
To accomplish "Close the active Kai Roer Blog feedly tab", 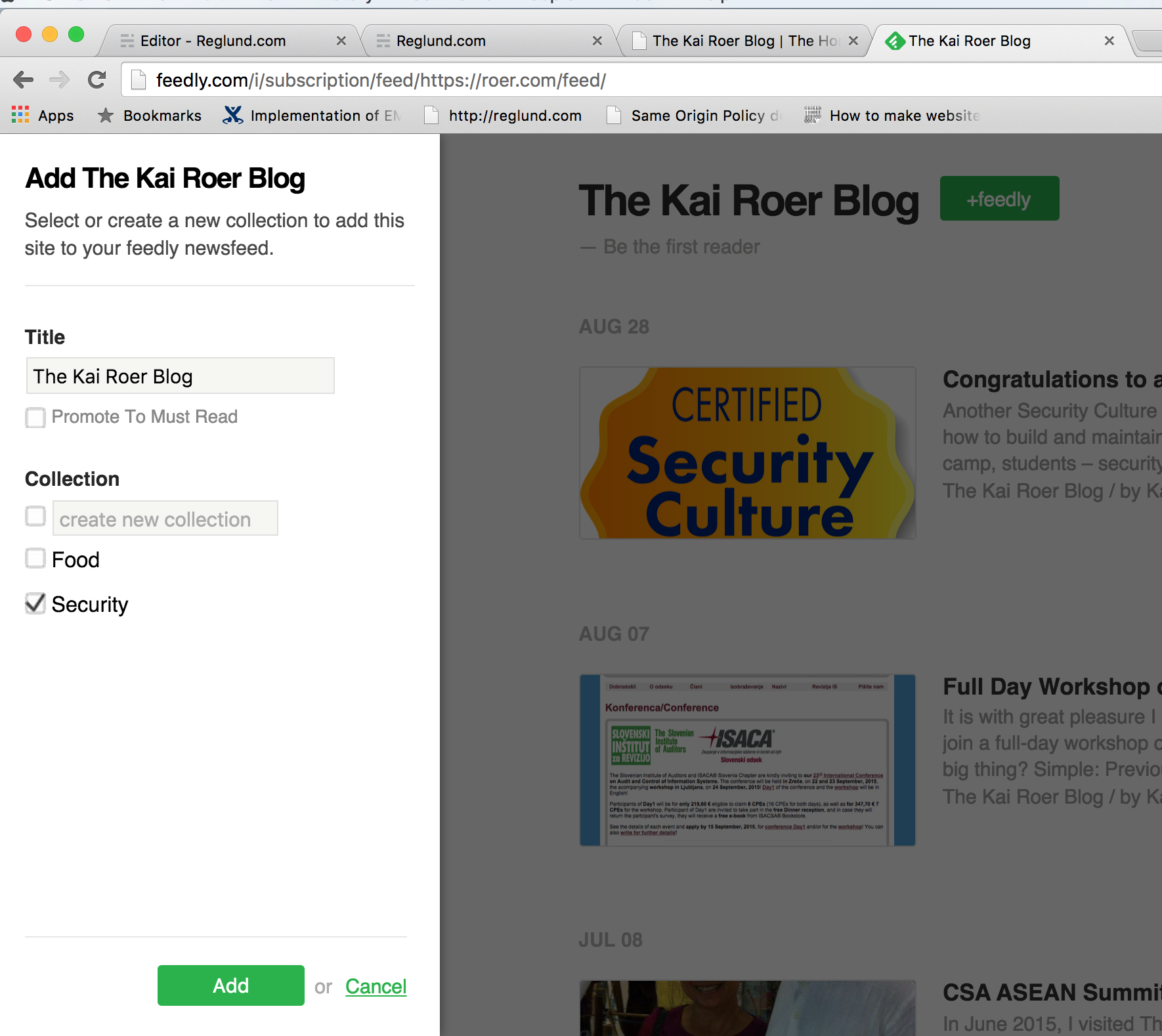I will [1109, 41].
